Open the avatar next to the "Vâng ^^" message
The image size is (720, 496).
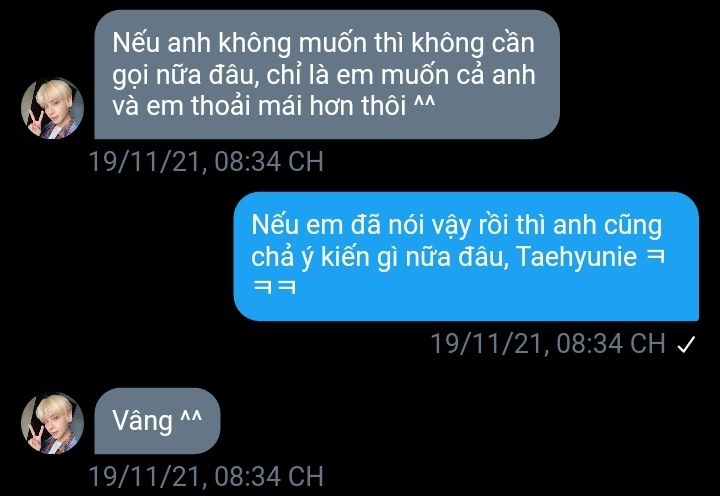[52, 423]
